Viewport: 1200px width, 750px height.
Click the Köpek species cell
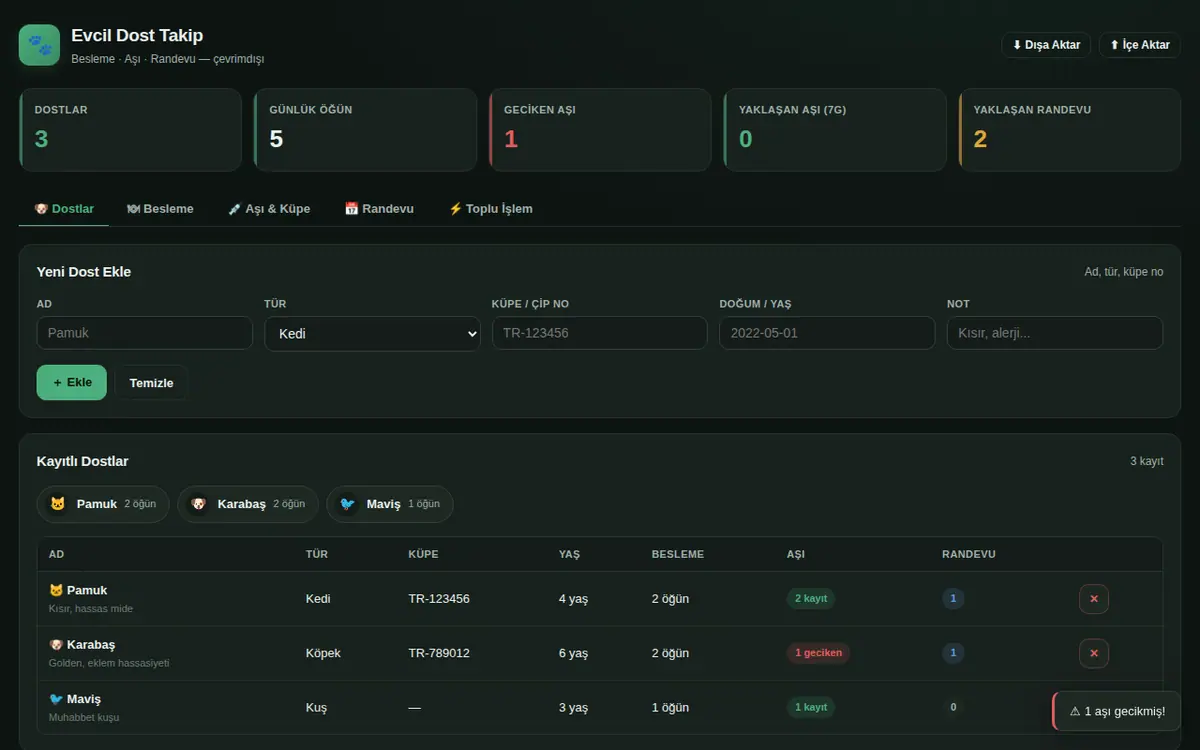pyautogui.click(x=323, y=653)
